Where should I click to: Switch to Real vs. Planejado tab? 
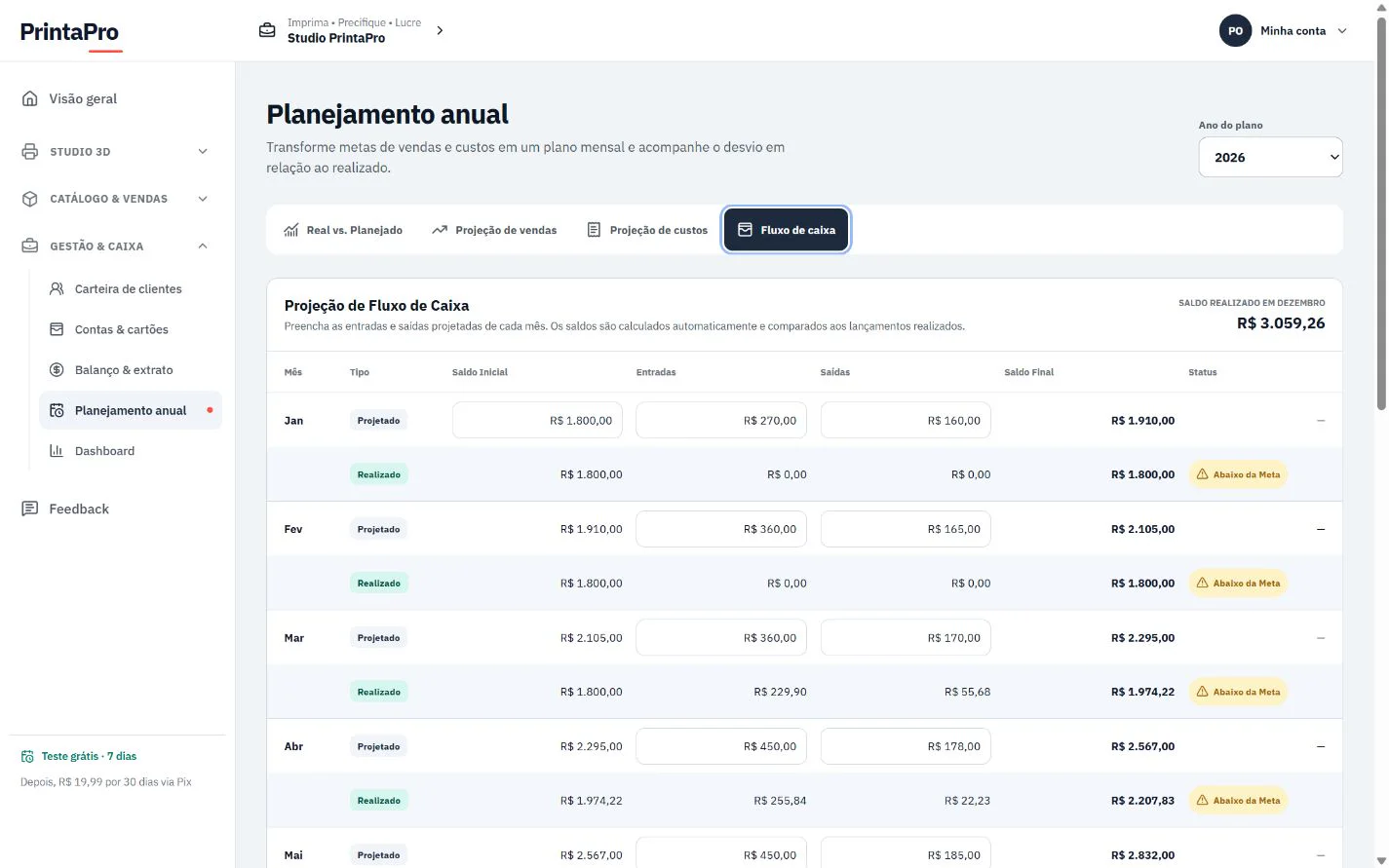coord(343,230)
